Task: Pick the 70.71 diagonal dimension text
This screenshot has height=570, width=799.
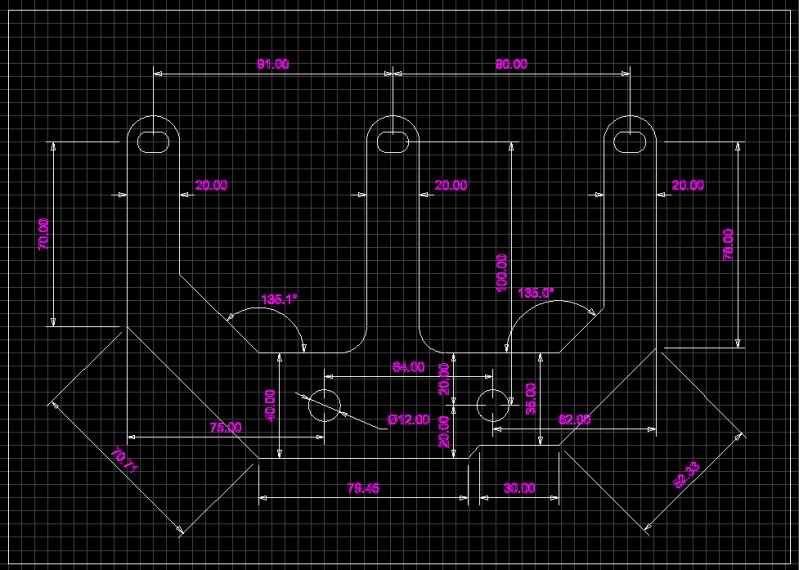Action: click(x=124, y=460)
